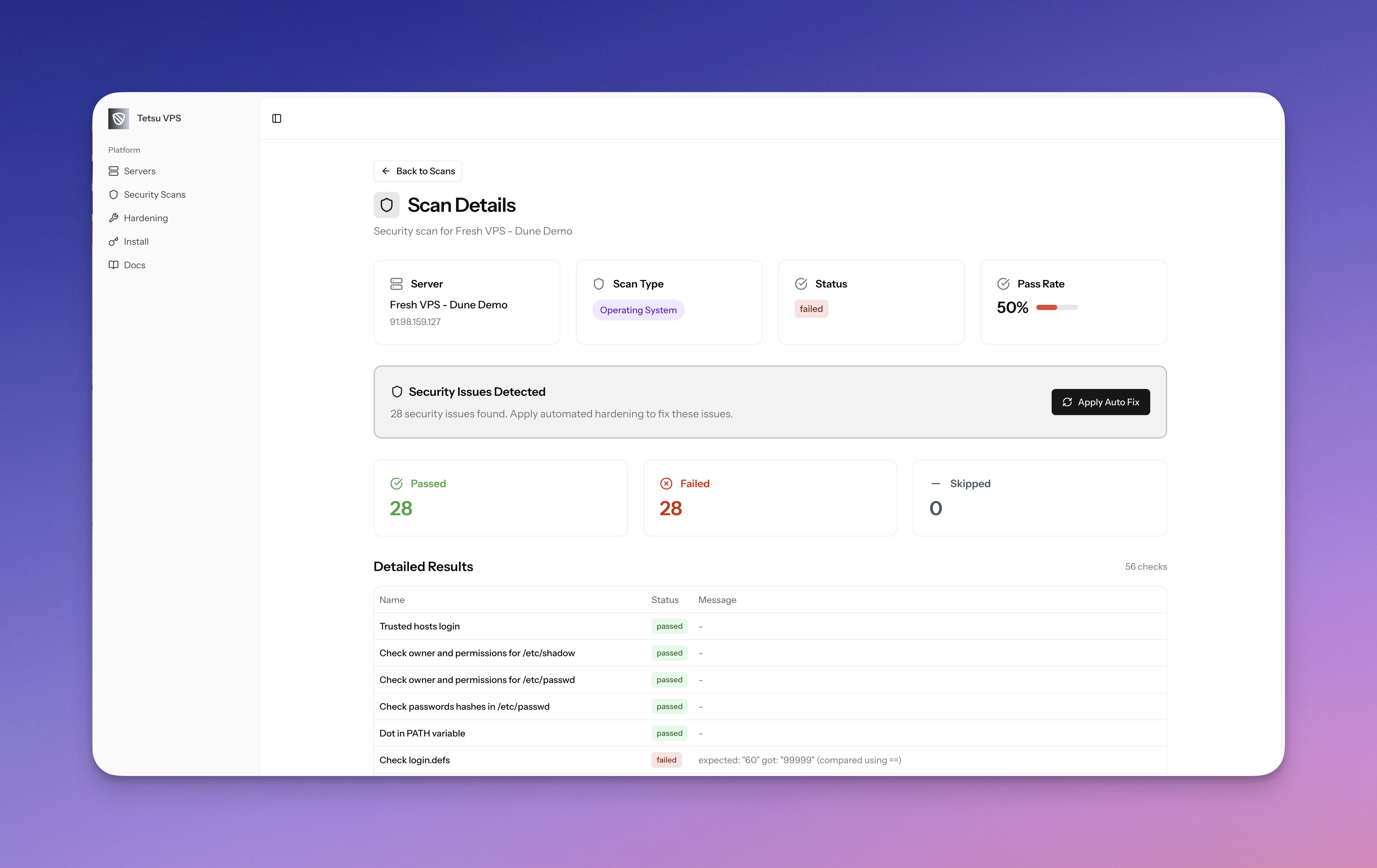1377x868 pixels.
Task: Click the Scan Details shield icon
Action: pos(387,205)
